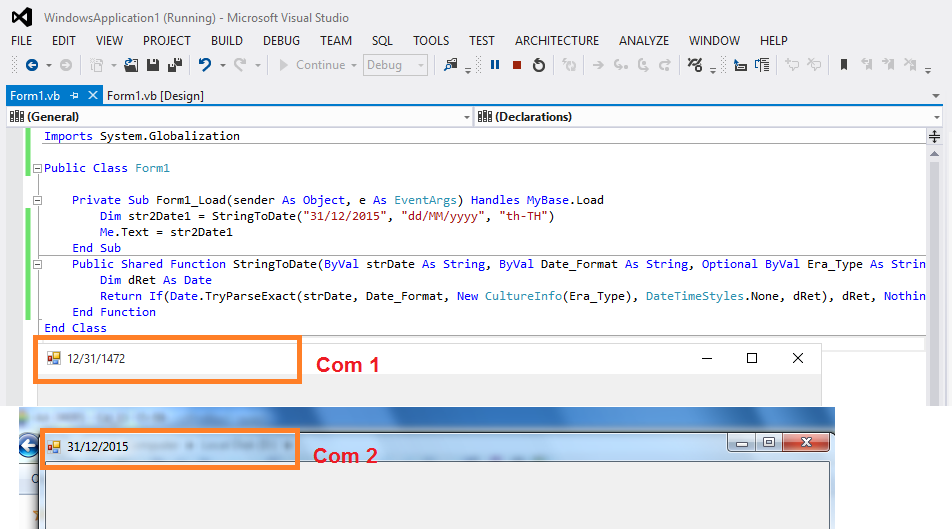Open the VIEW menu
Screen dimensions: 952x529
click(109, 41)
